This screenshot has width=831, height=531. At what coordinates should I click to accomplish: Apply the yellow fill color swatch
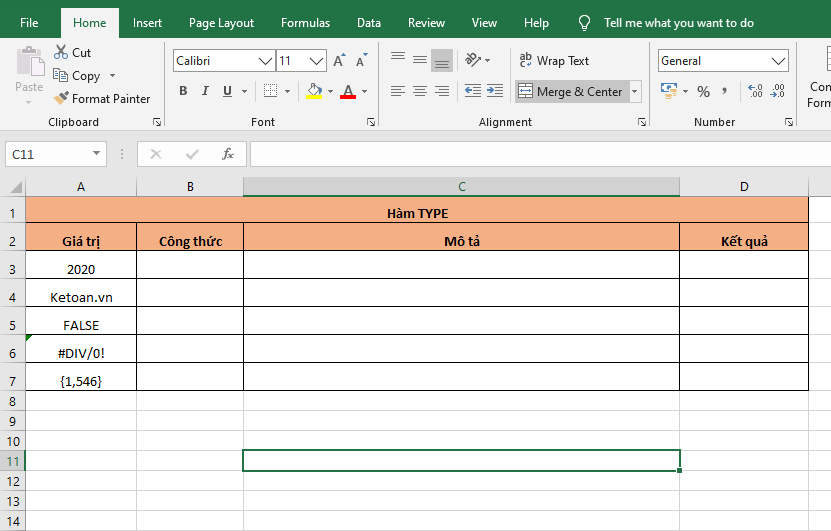315,91
